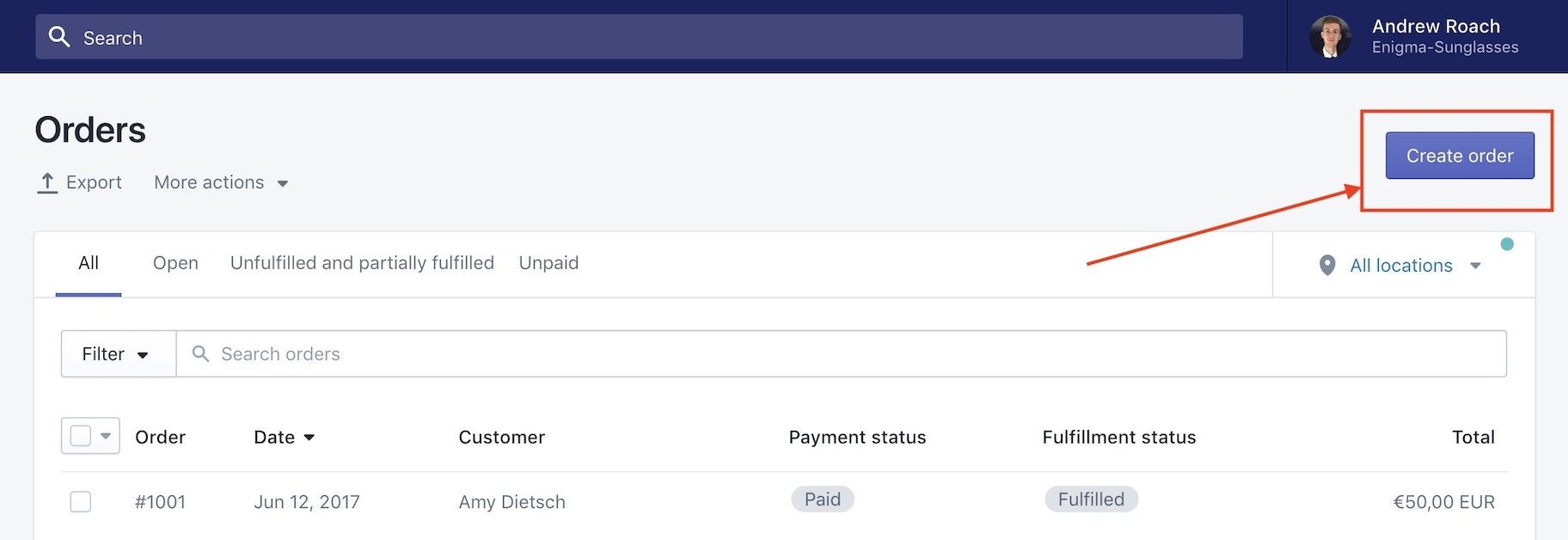The image size is (1568, 540).
Task: Select the Unpaid tab
Action: [x=548, y=263]
